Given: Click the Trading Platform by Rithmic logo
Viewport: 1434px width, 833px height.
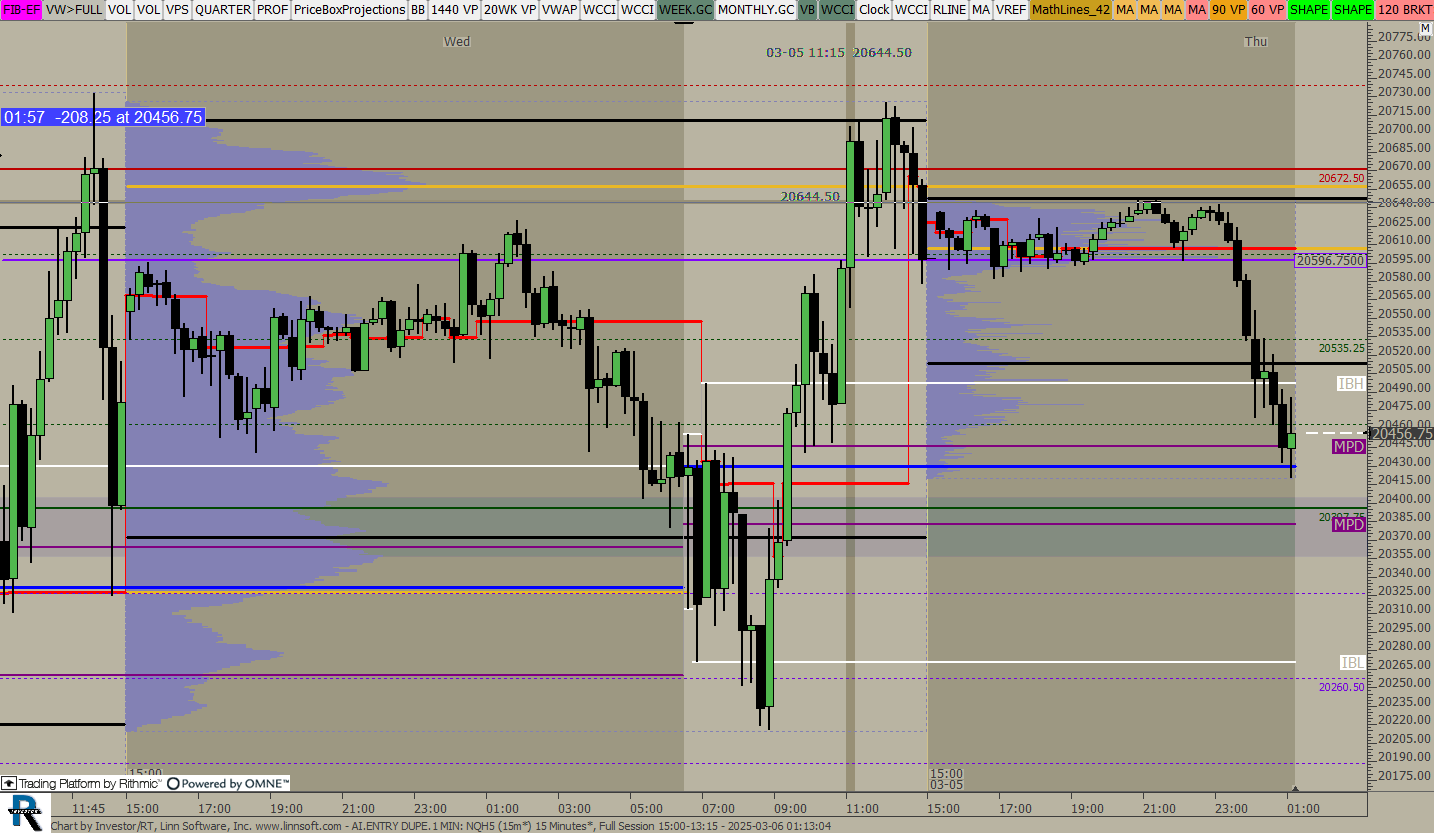Looking at the screenshot, I should [x=81, y=784].
